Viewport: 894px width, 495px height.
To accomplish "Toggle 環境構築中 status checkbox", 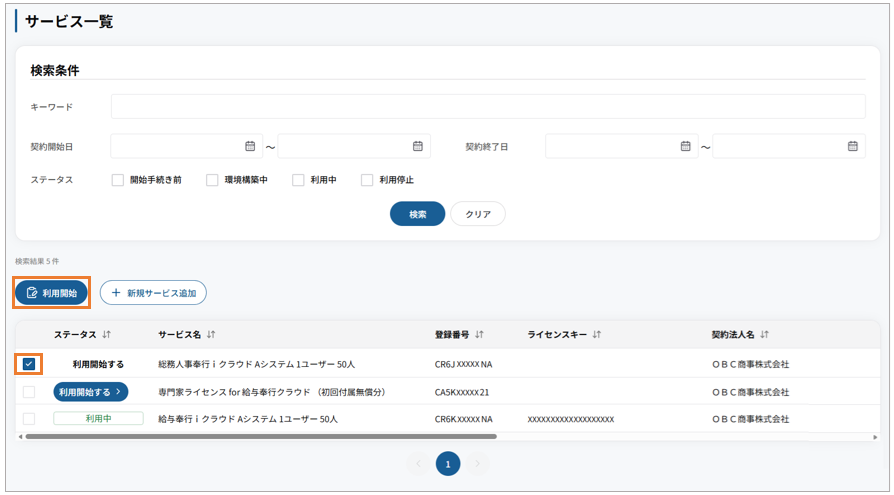I will coord(212,180).
